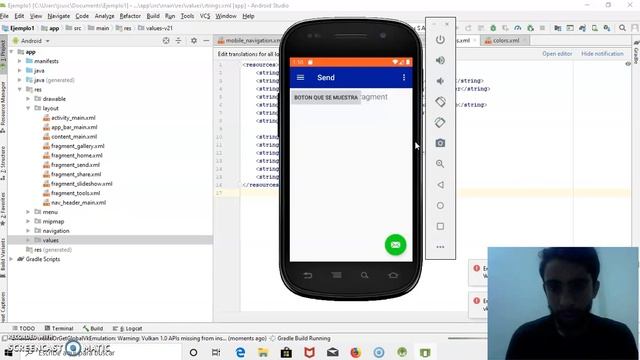The image size is (640, 360).
Task: Click the scroll-from-source target icon
Action: [166, 41]
